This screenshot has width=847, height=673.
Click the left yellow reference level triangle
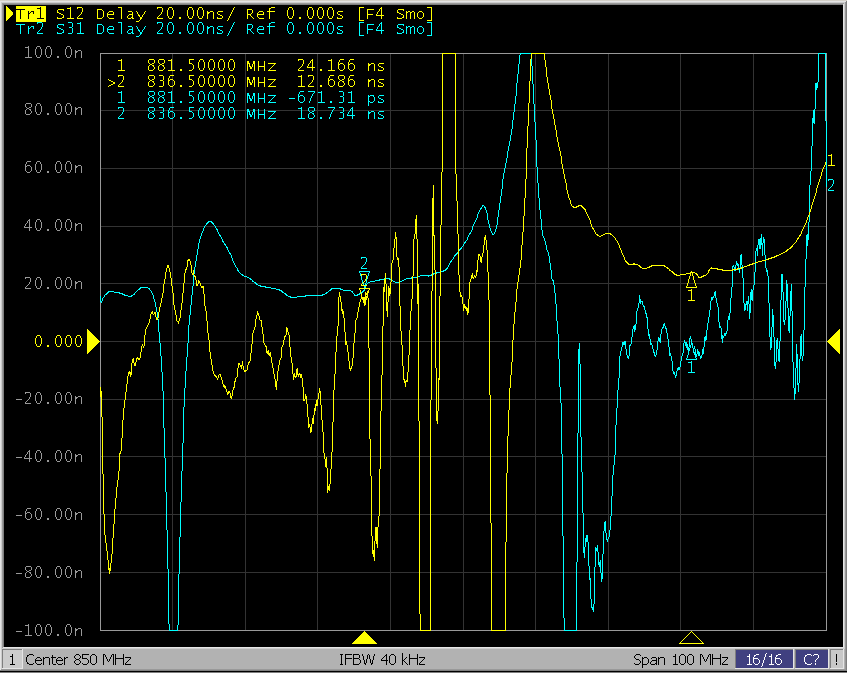click(93, 342)
